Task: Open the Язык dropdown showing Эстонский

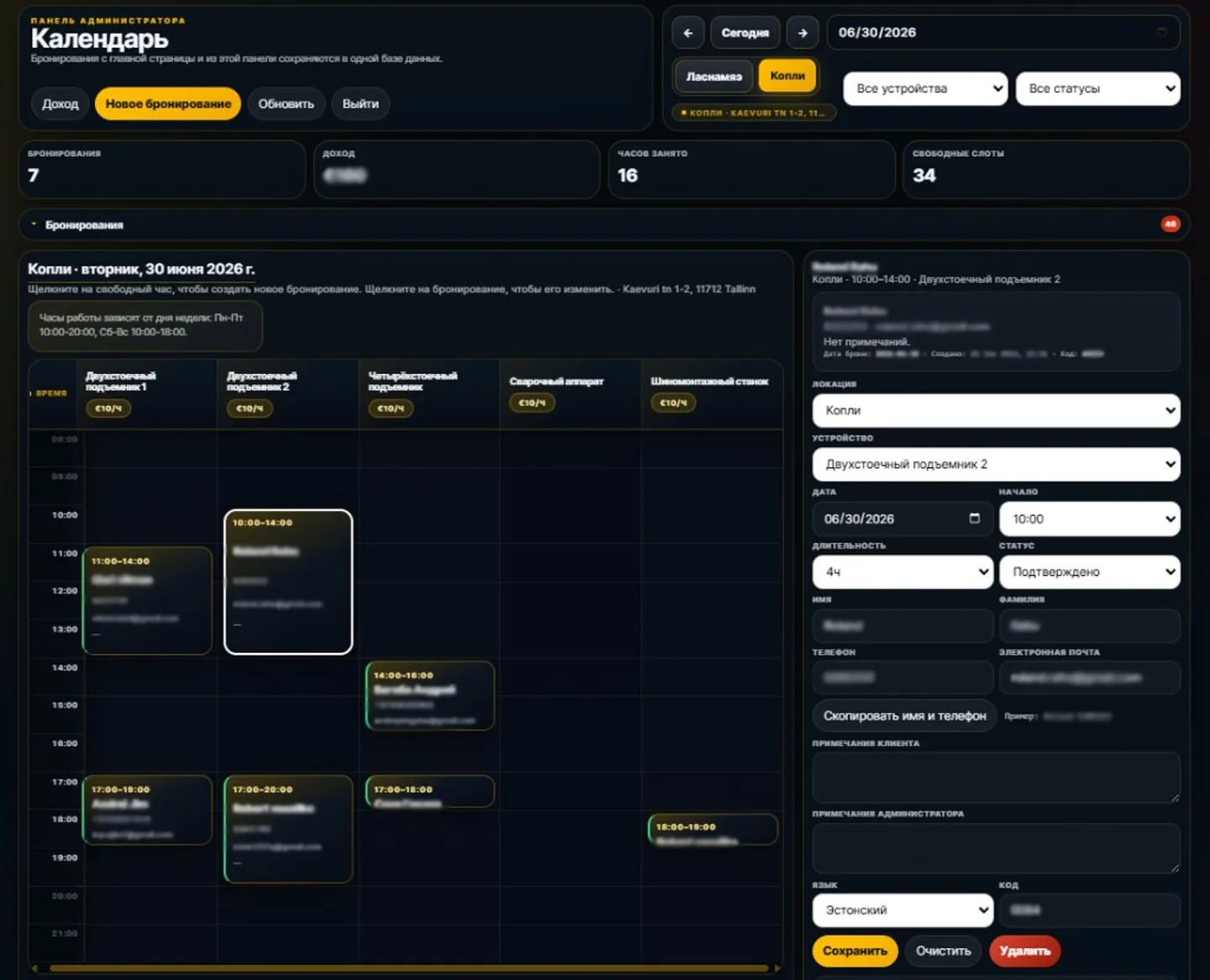Action: (x=902, y=910)
